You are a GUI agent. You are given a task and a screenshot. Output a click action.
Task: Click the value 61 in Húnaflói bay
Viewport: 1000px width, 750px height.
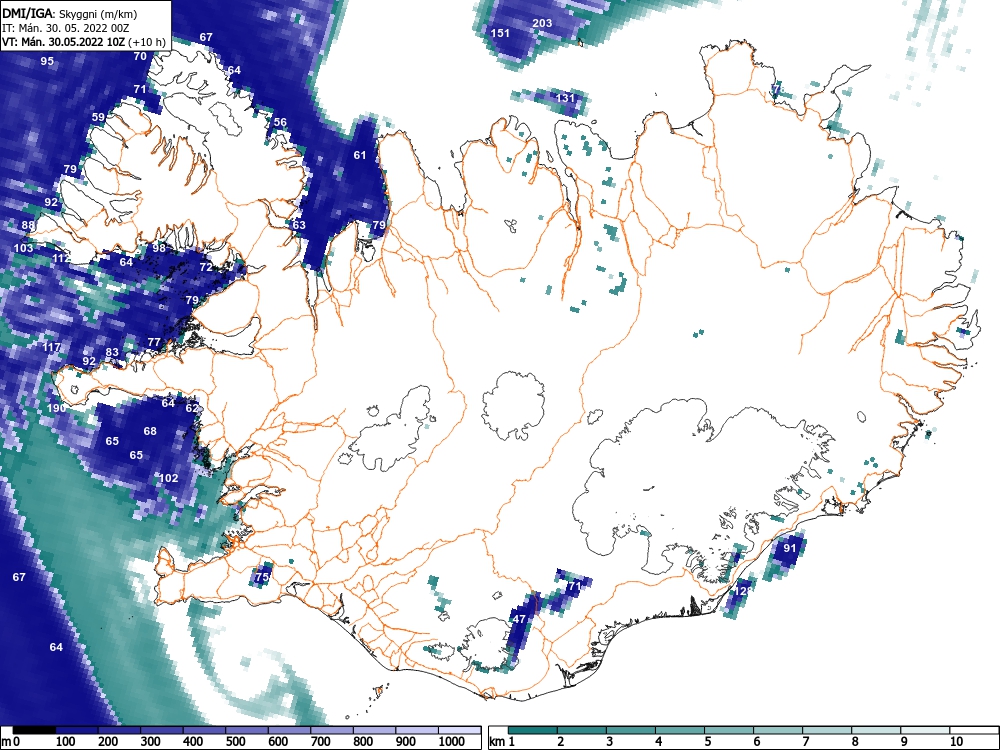click(360, 154)
